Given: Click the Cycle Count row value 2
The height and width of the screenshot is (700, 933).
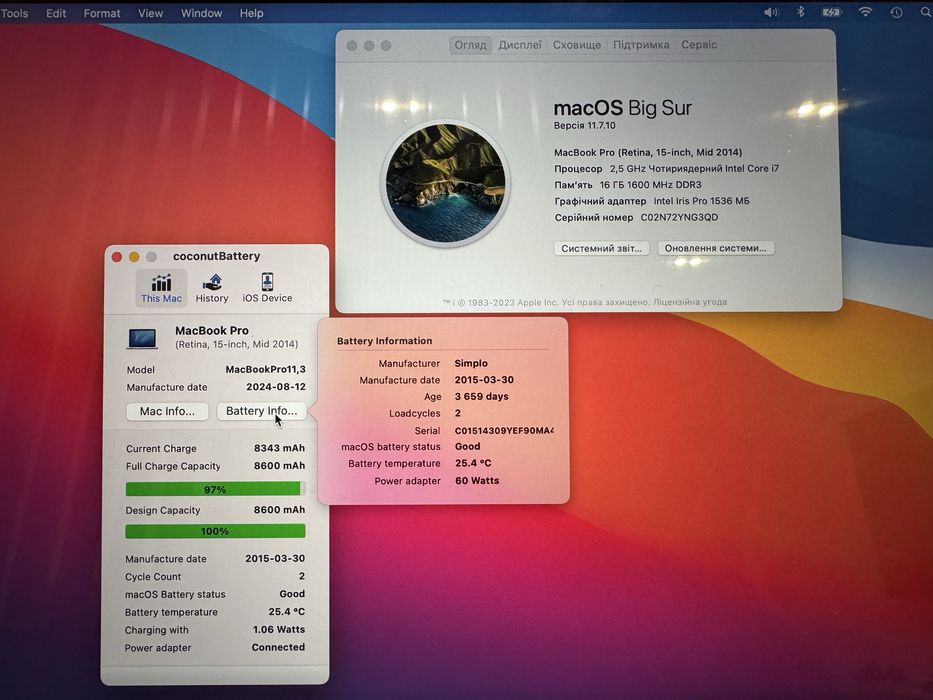Looking at the screenshot, I should (x=302, y=576).
